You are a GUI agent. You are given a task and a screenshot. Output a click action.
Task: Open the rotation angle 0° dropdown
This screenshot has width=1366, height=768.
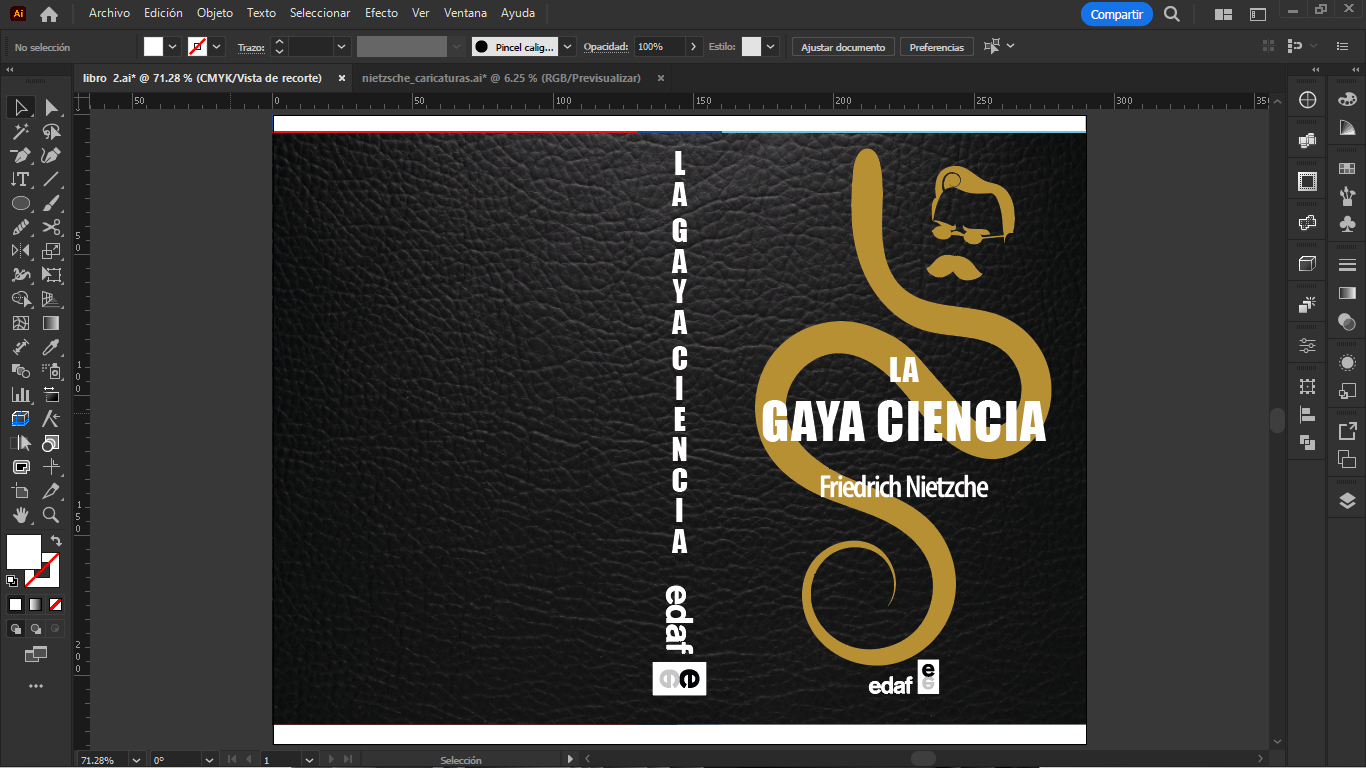coord(211,760)
